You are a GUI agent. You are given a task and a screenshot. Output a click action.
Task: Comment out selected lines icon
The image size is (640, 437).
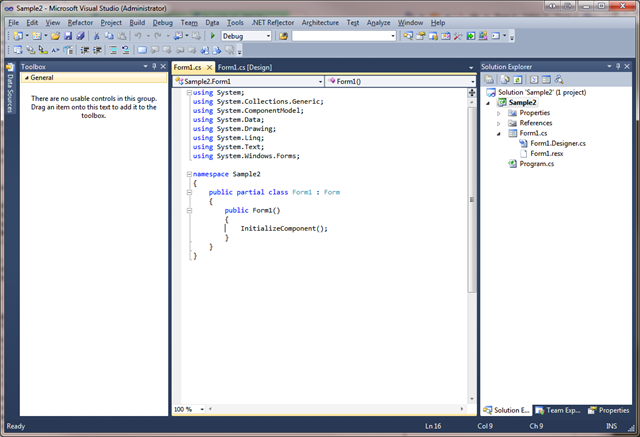[113, 50]
